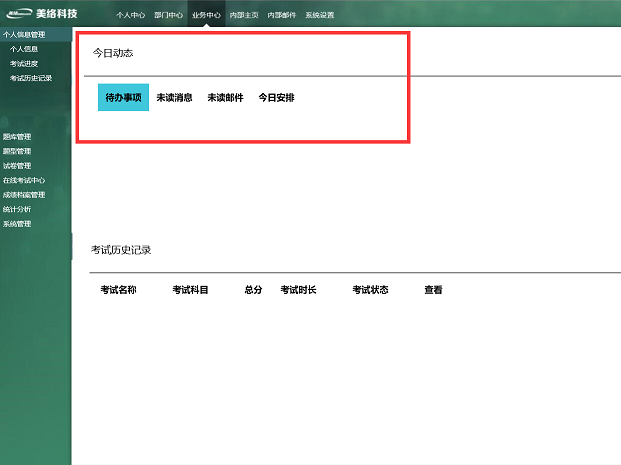Image resolution: width=621 pixels, height=465 pixels.
Task: Open 个人信息 in sidebar
Action: pyautogui.click(x=24, y=48)
